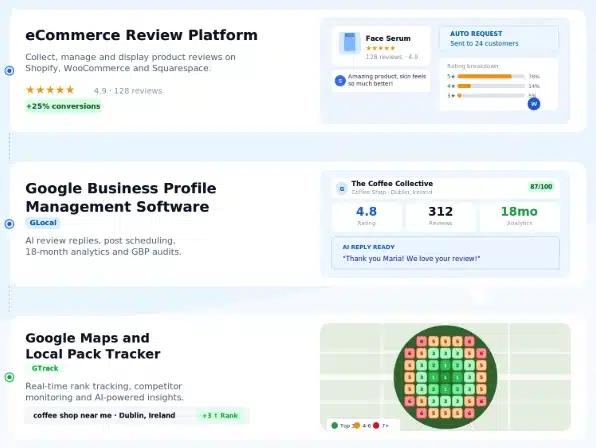Click The Coffee Collective business name
This screenshot has height=448, width=596.
click(x=392, y=184)
